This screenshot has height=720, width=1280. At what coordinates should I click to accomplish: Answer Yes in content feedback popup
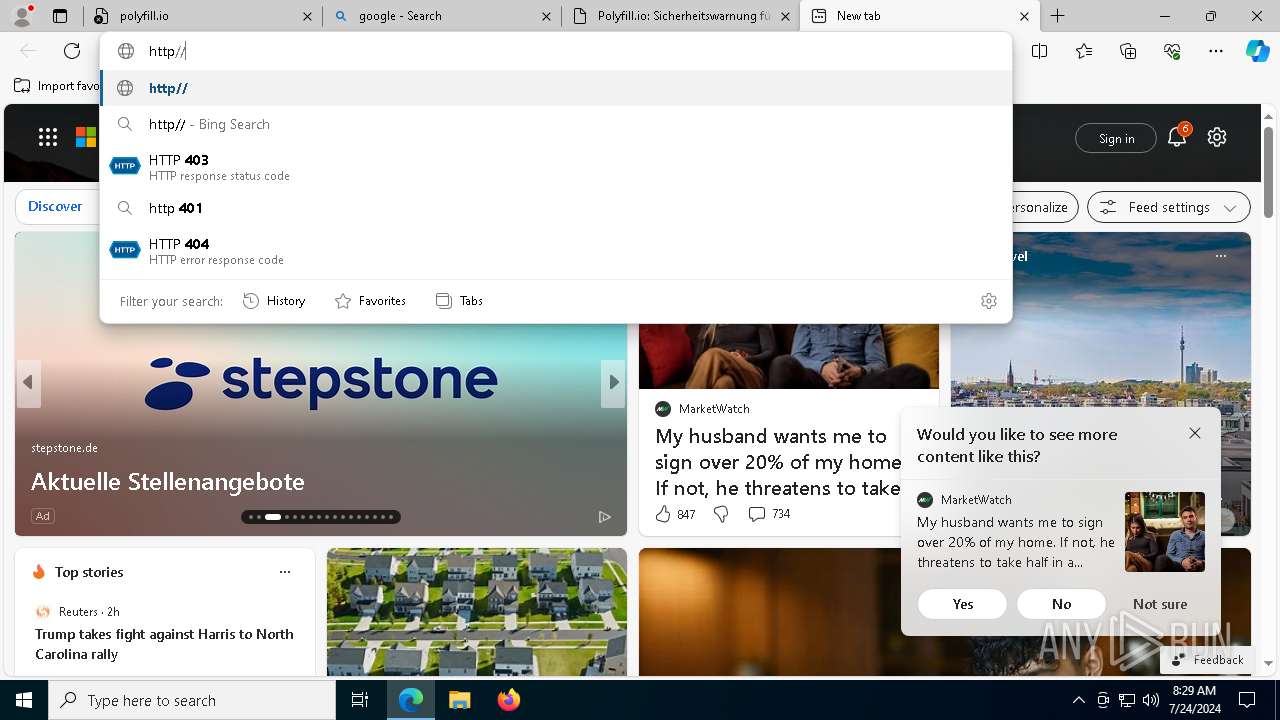coord(962,604)
